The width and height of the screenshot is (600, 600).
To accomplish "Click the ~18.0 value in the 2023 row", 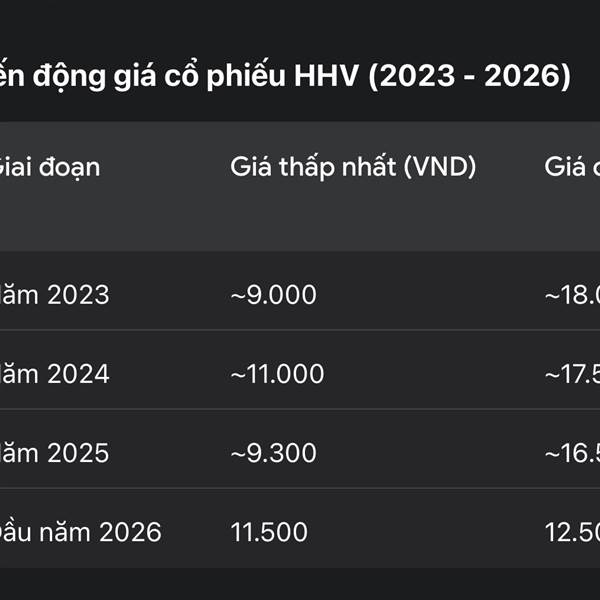I will [x=572, y=295].
